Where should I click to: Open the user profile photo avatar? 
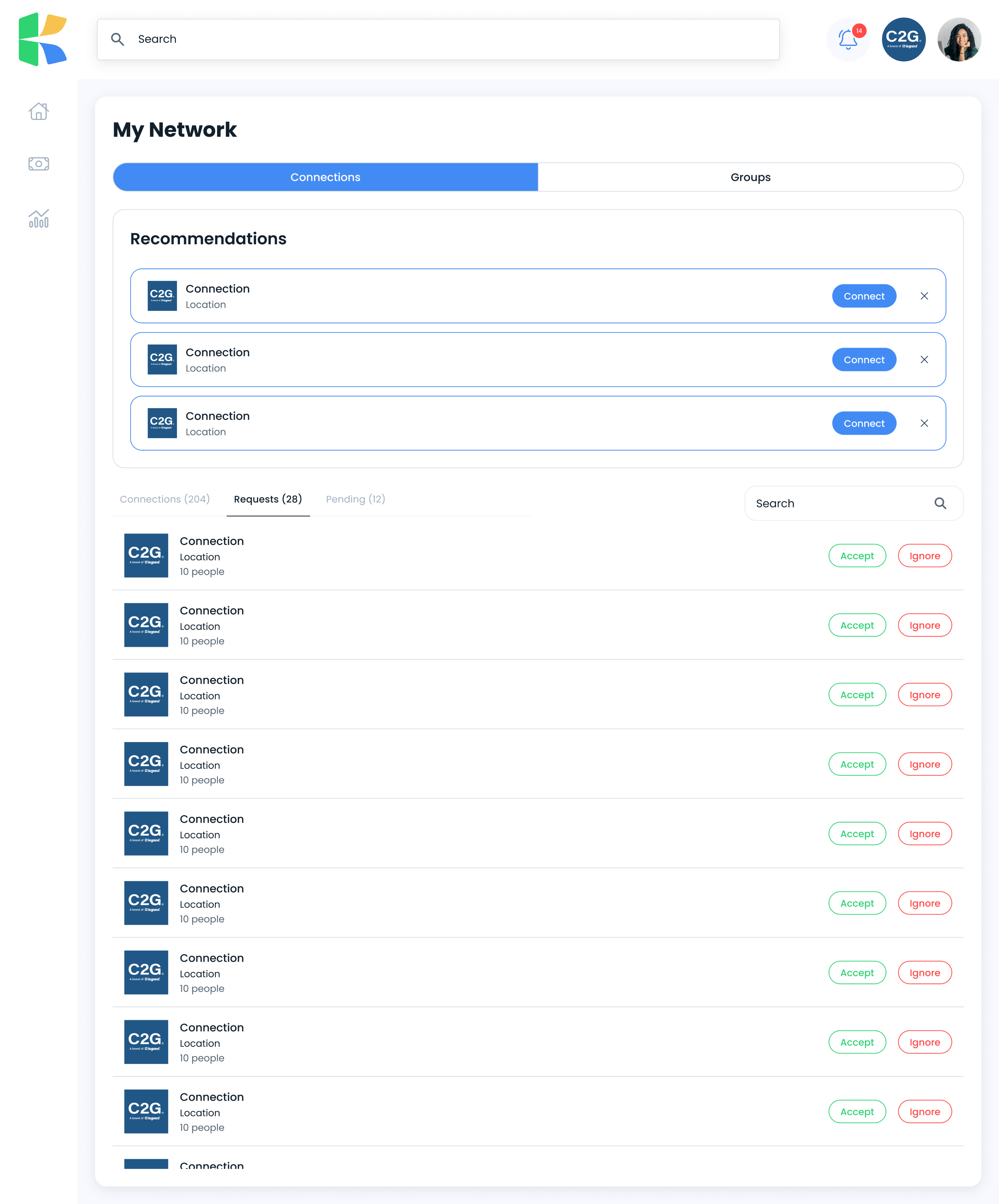tap(959, 39)
